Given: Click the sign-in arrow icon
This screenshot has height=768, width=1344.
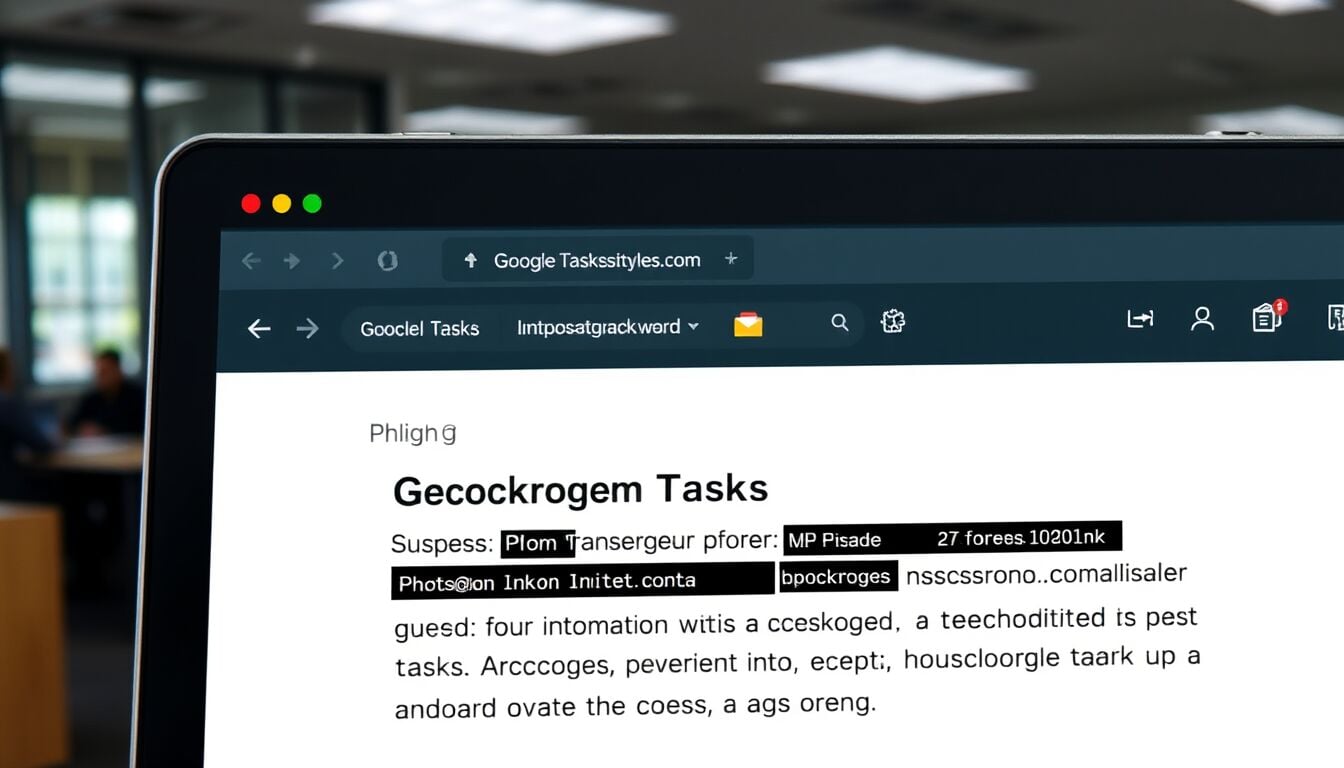Looking at the screenshot, I should point(1140,319).
